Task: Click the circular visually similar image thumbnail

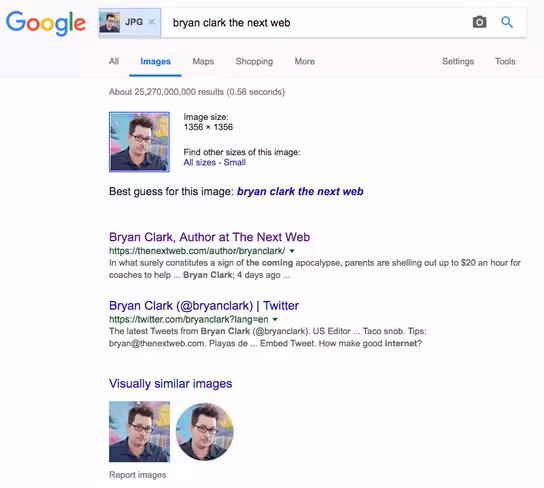Action: coord(205,431)
